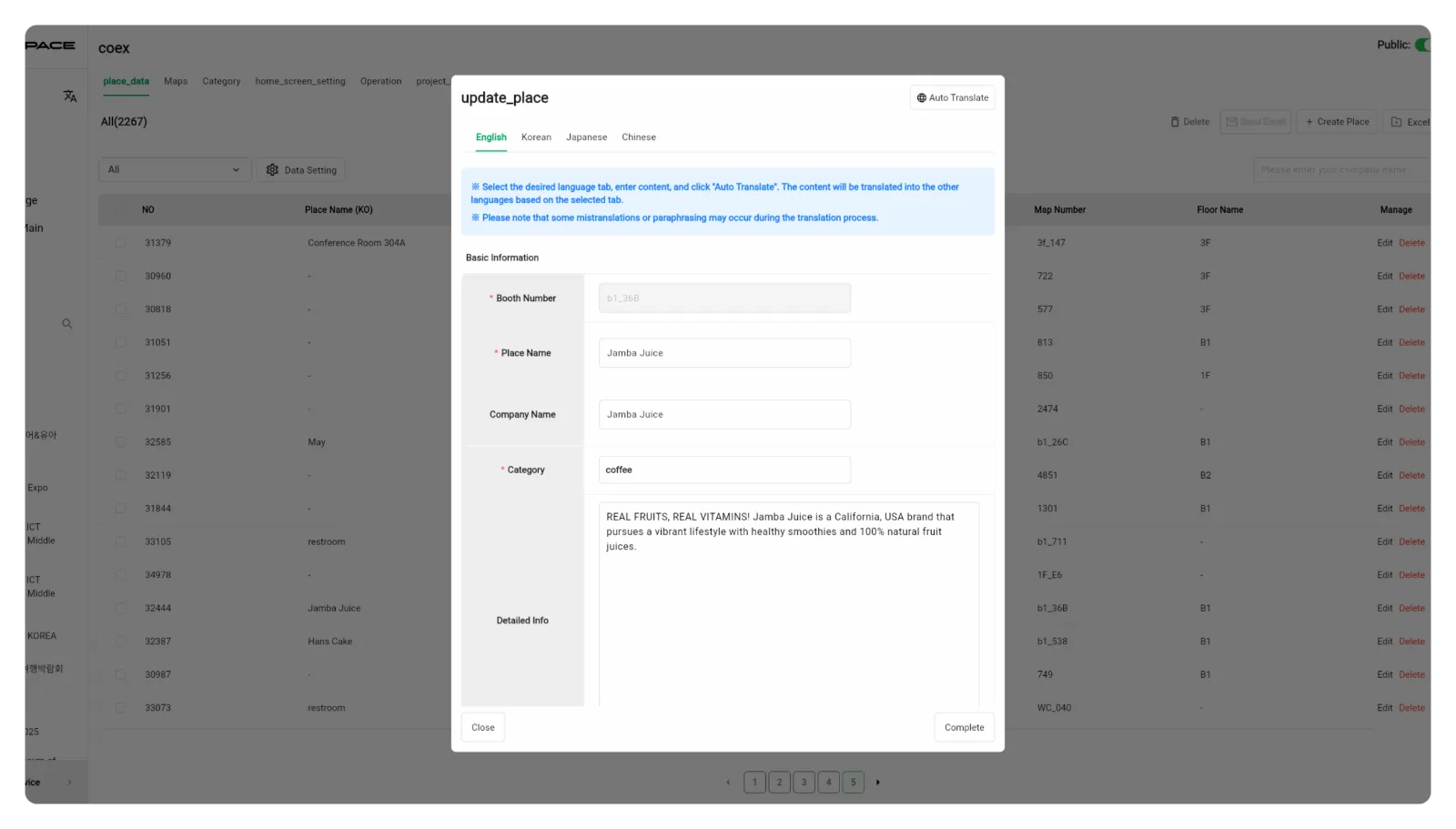Screen dimensions: 1456x829
Task: Click the Booth Number field
Action: click(724, 298)
